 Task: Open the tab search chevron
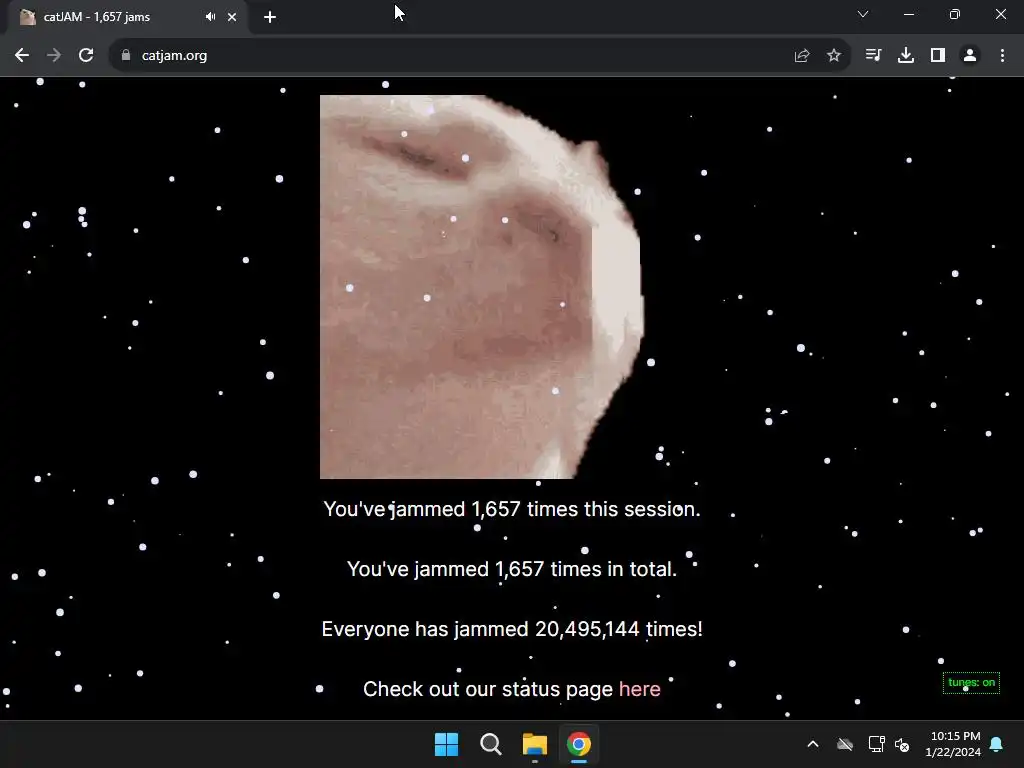(863, 14)
